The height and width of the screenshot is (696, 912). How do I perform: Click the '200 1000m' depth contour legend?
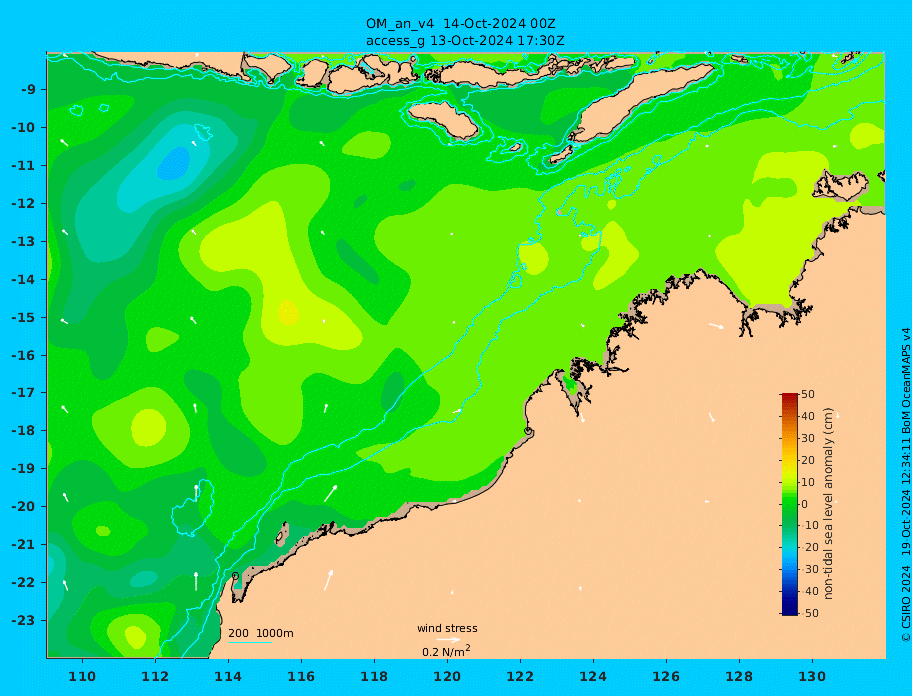click(261, 633)
